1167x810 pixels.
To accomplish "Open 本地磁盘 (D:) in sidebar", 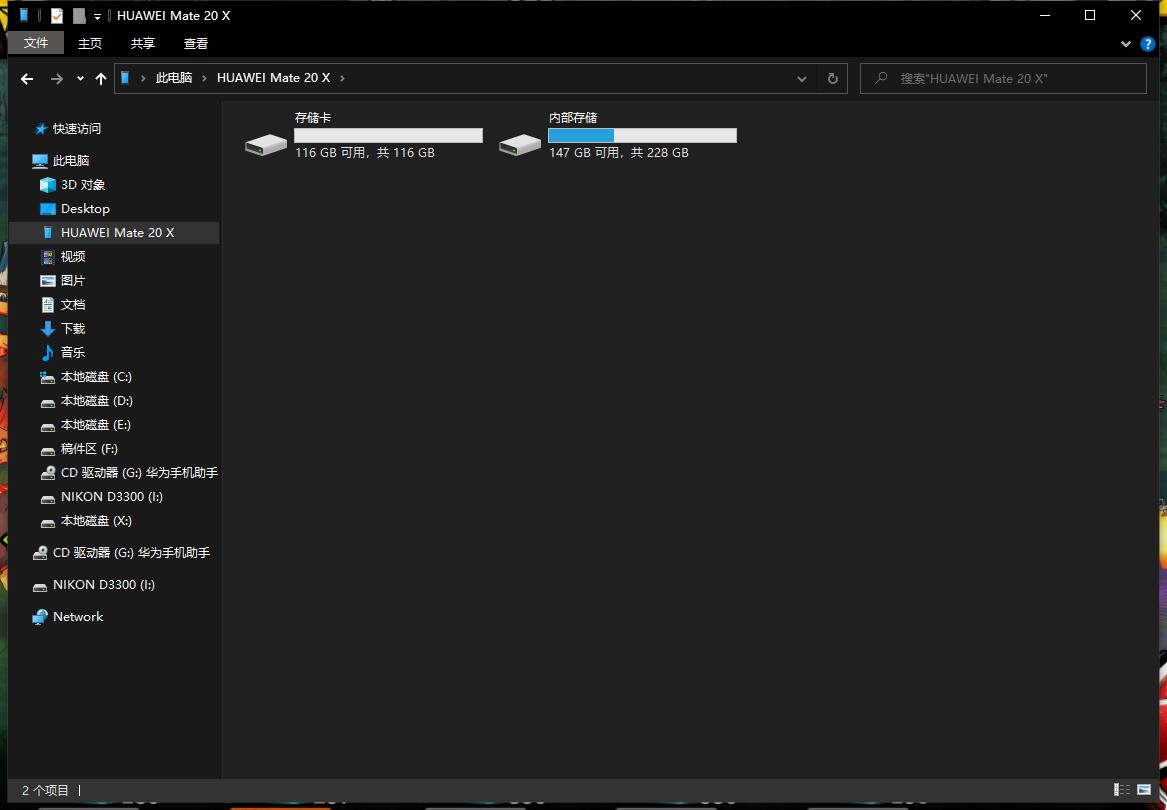I will point(97,401).
